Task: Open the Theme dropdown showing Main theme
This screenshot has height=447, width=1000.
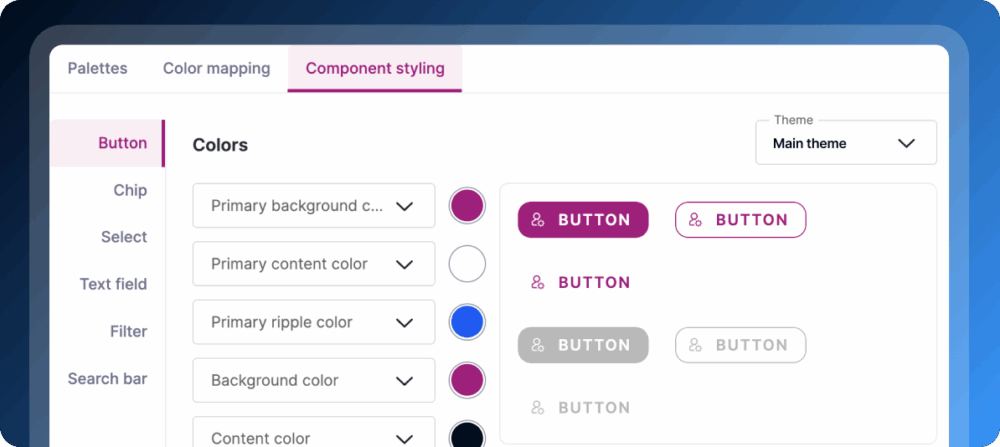Action: [x=845, y=143]
